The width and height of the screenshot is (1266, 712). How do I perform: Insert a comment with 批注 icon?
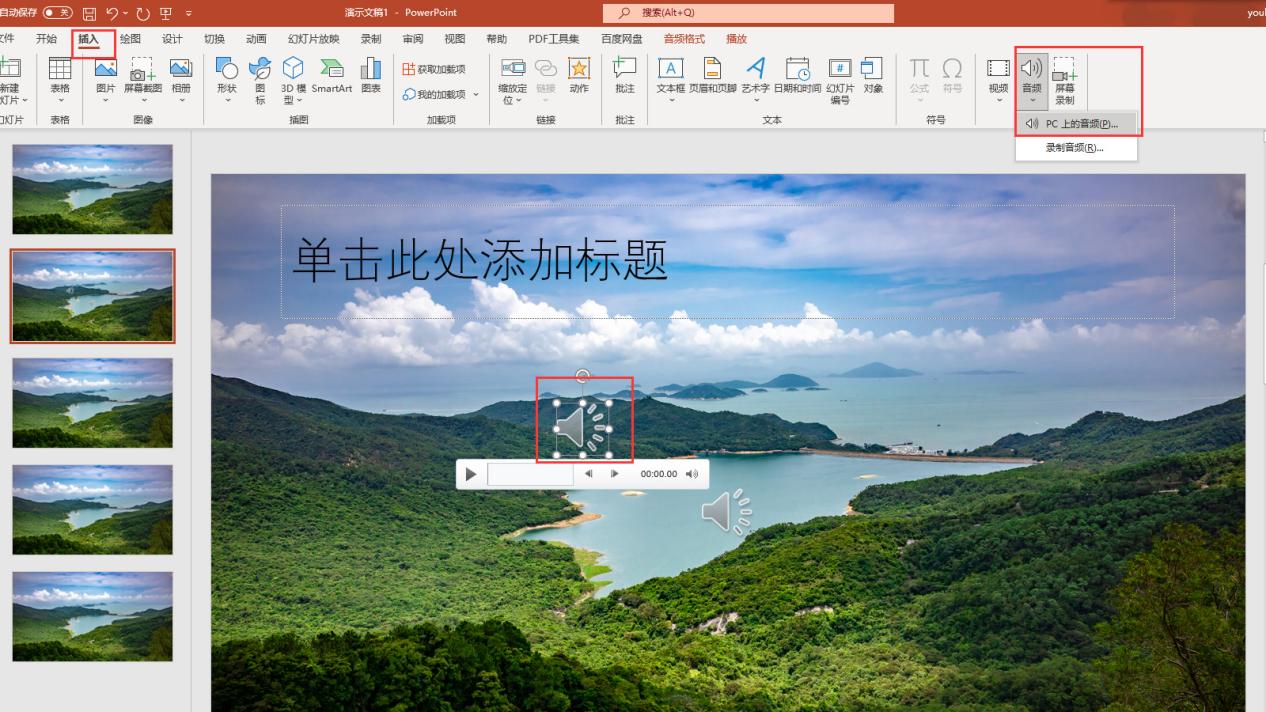click(625, 76)
